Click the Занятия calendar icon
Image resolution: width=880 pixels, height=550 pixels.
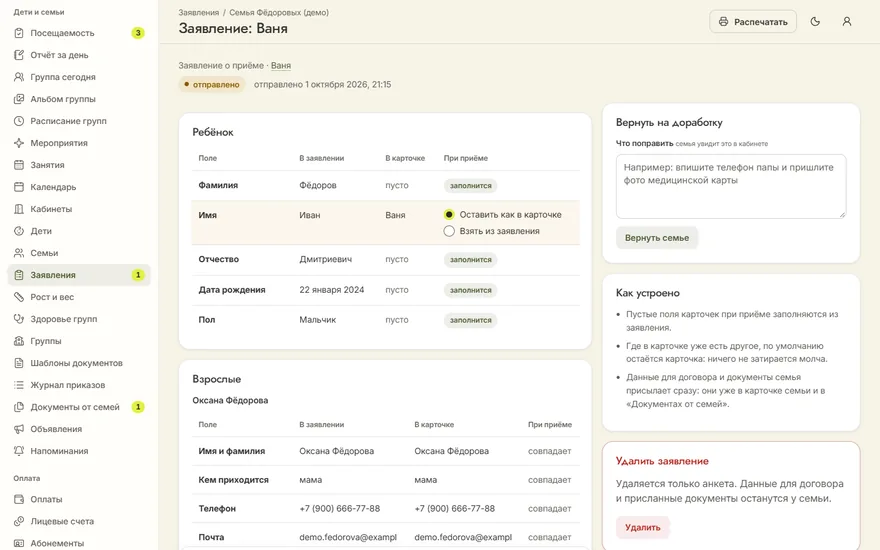19,165
